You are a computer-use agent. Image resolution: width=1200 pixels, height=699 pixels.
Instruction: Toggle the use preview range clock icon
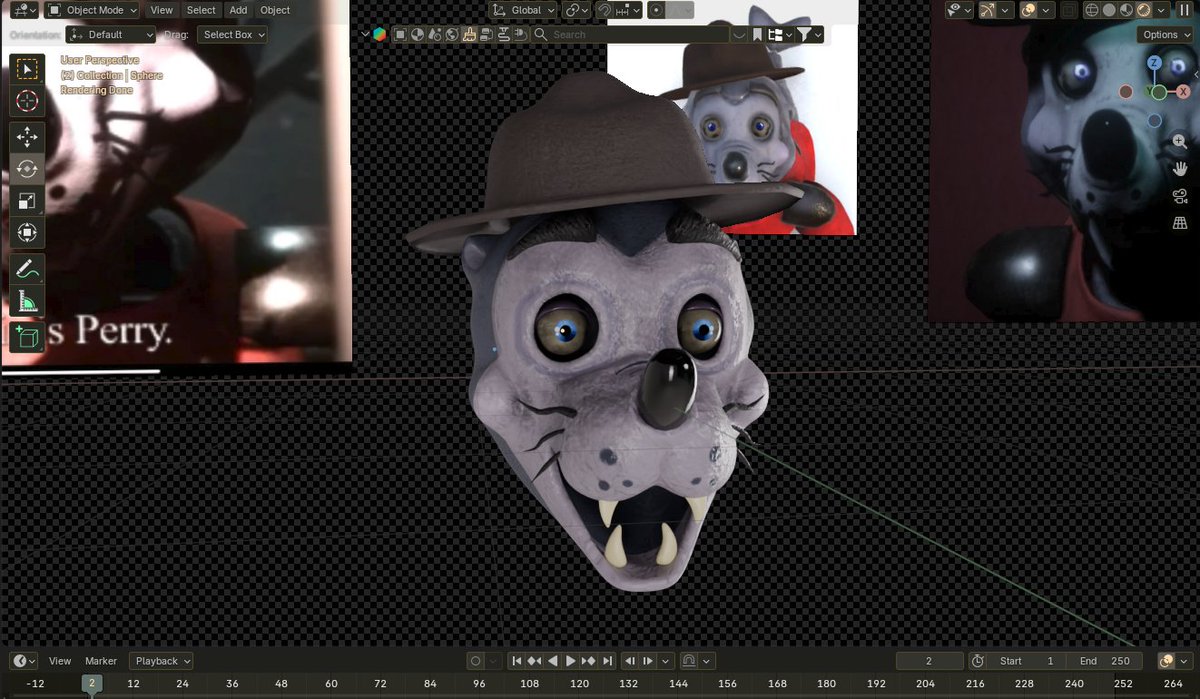[977, 661]
